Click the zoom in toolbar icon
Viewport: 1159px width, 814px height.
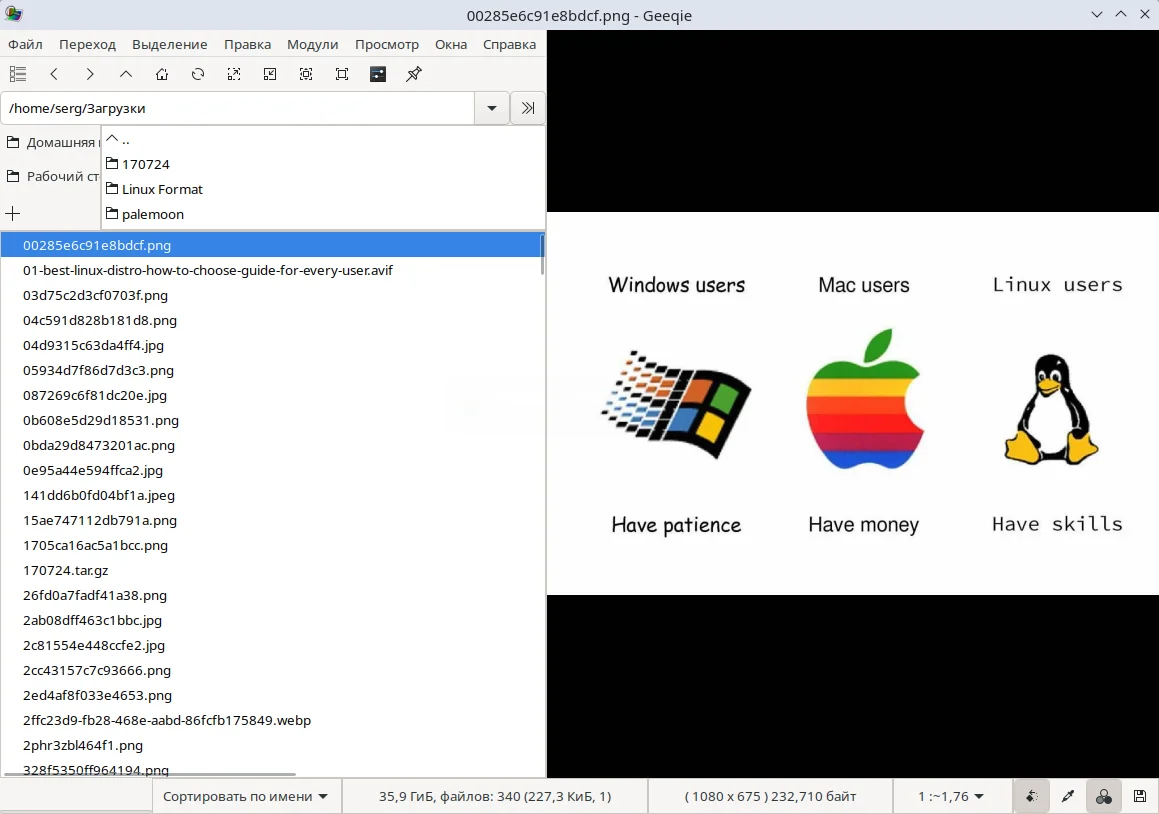tap(234, 74)
